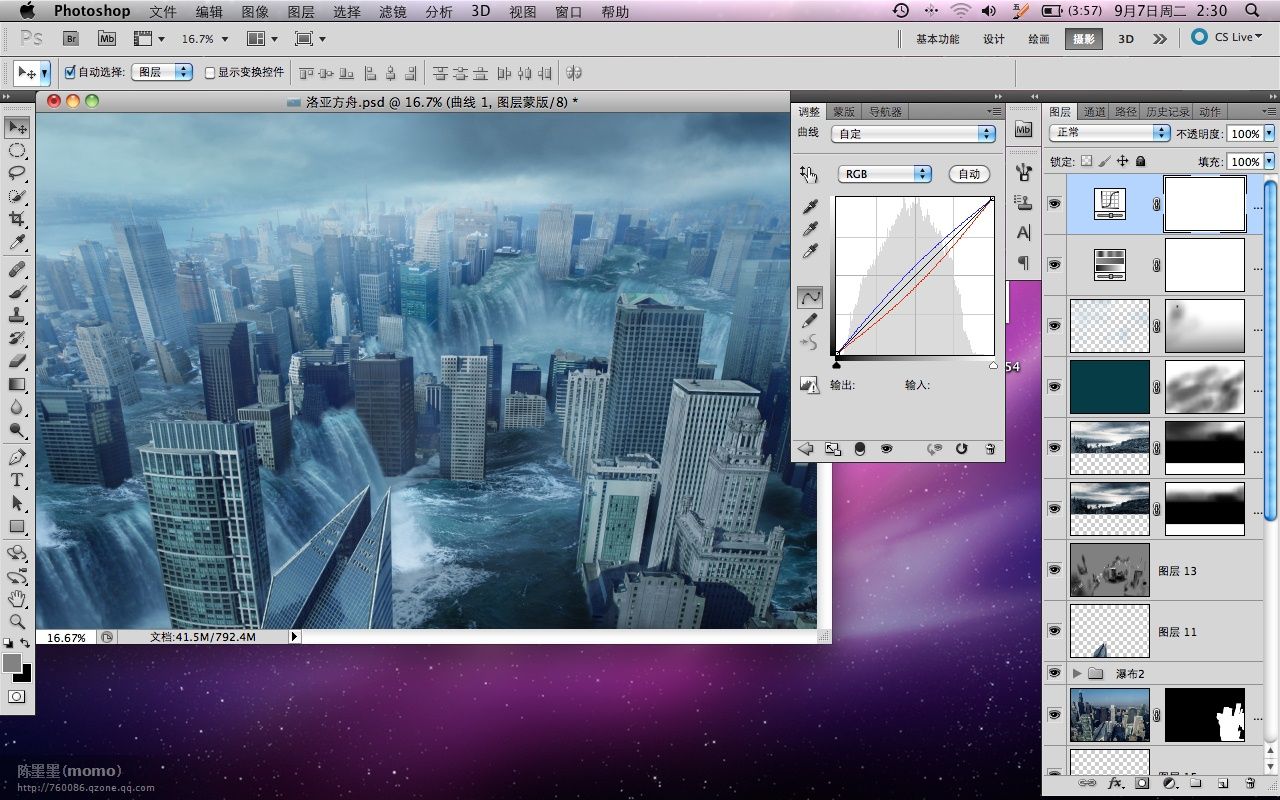The image size is (1280, 800).
Task: Select the Crop tool
Action: pos(17,219)
